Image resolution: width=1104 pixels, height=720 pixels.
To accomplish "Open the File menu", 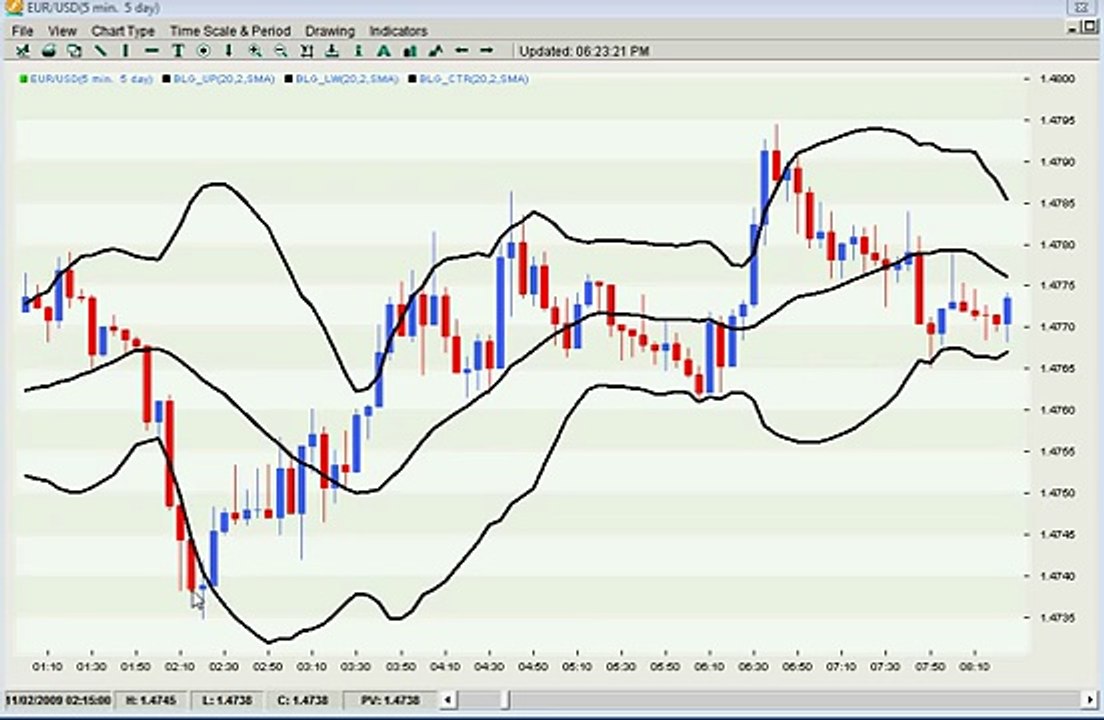I will 22,31.
